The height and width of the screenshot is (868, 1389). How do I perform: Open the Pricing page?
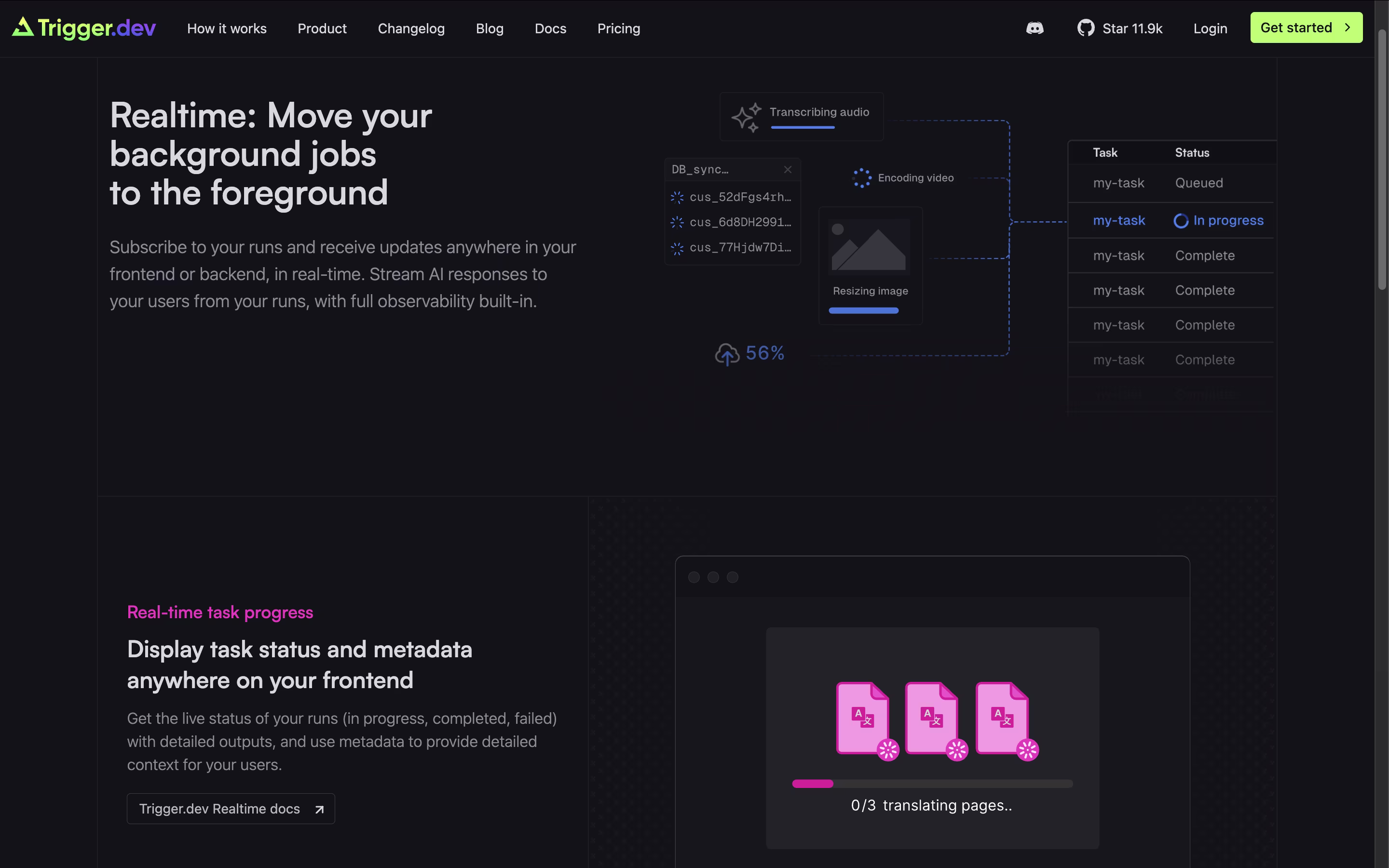(619, 28)
